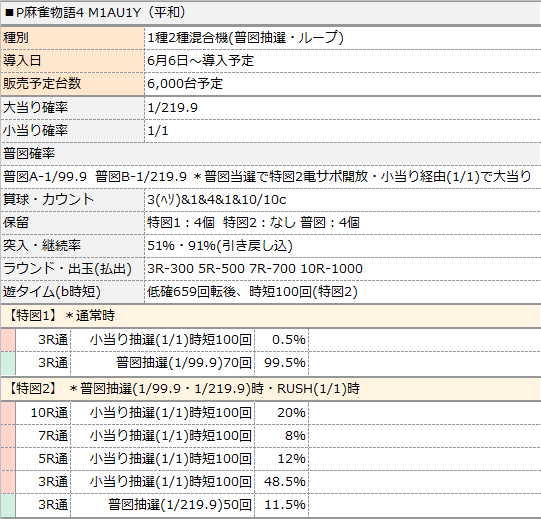541x519 pixels.
Task: Select the '導入日' label cell
Action: point(72,61)
